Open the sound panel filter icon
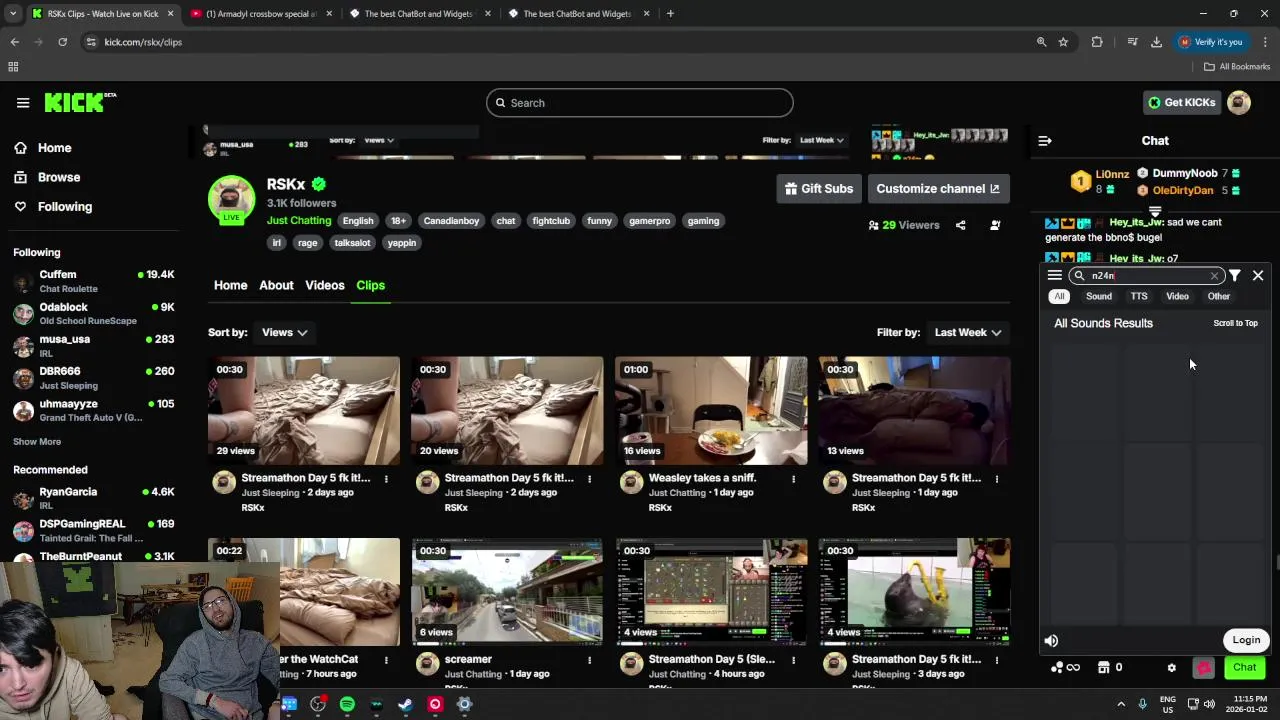This screenshot has width=1280, height=720. (x=1235, y=275)
